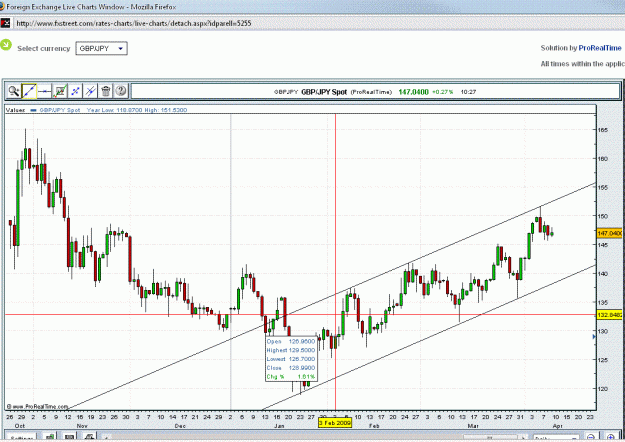The height and width of the screenshot is (442, 625).
Task: Click the Dec month label on the axis
Action: [x=180, y=426]
